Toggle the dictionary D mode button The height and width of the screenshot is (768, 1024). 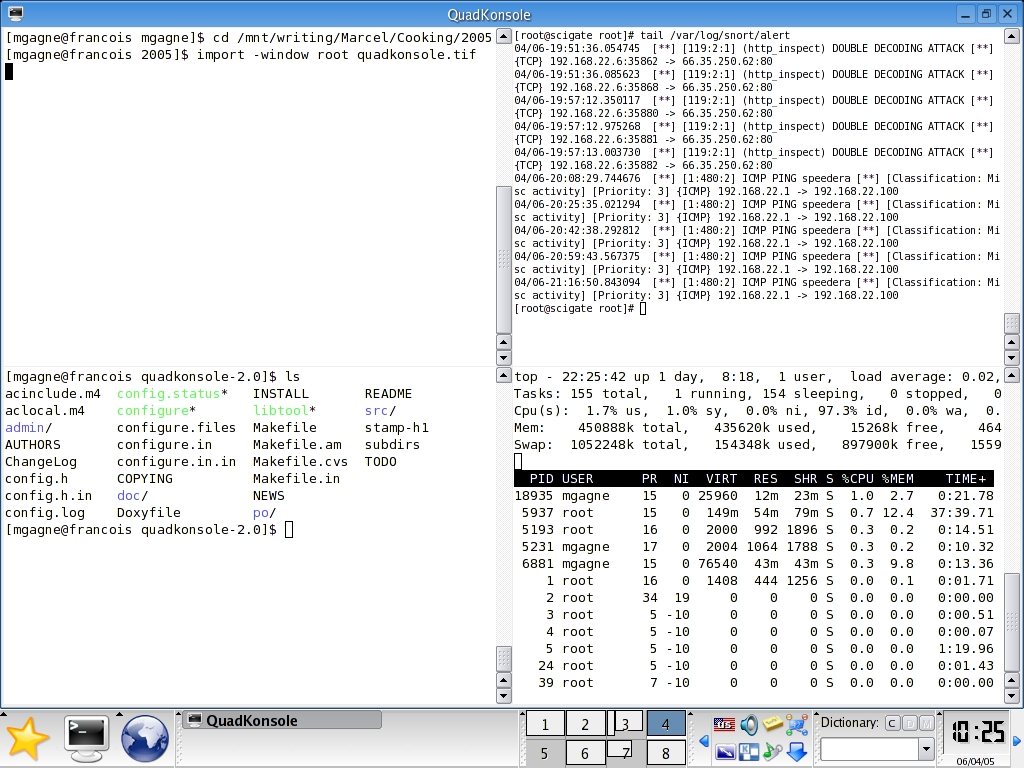coord(910,723)
